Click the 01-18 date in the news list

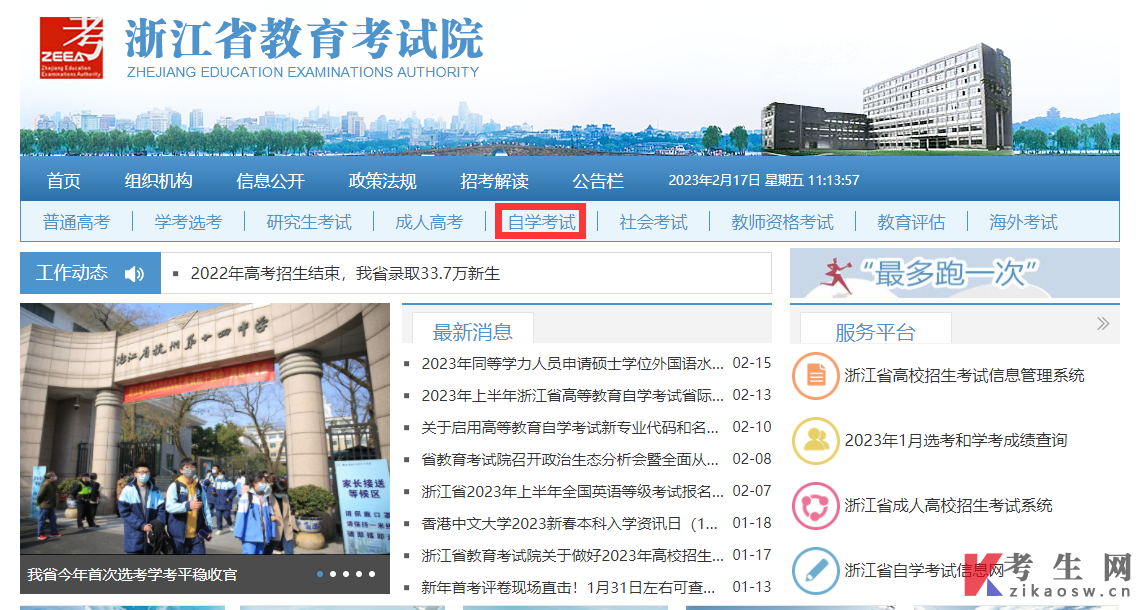click(751, 524)
